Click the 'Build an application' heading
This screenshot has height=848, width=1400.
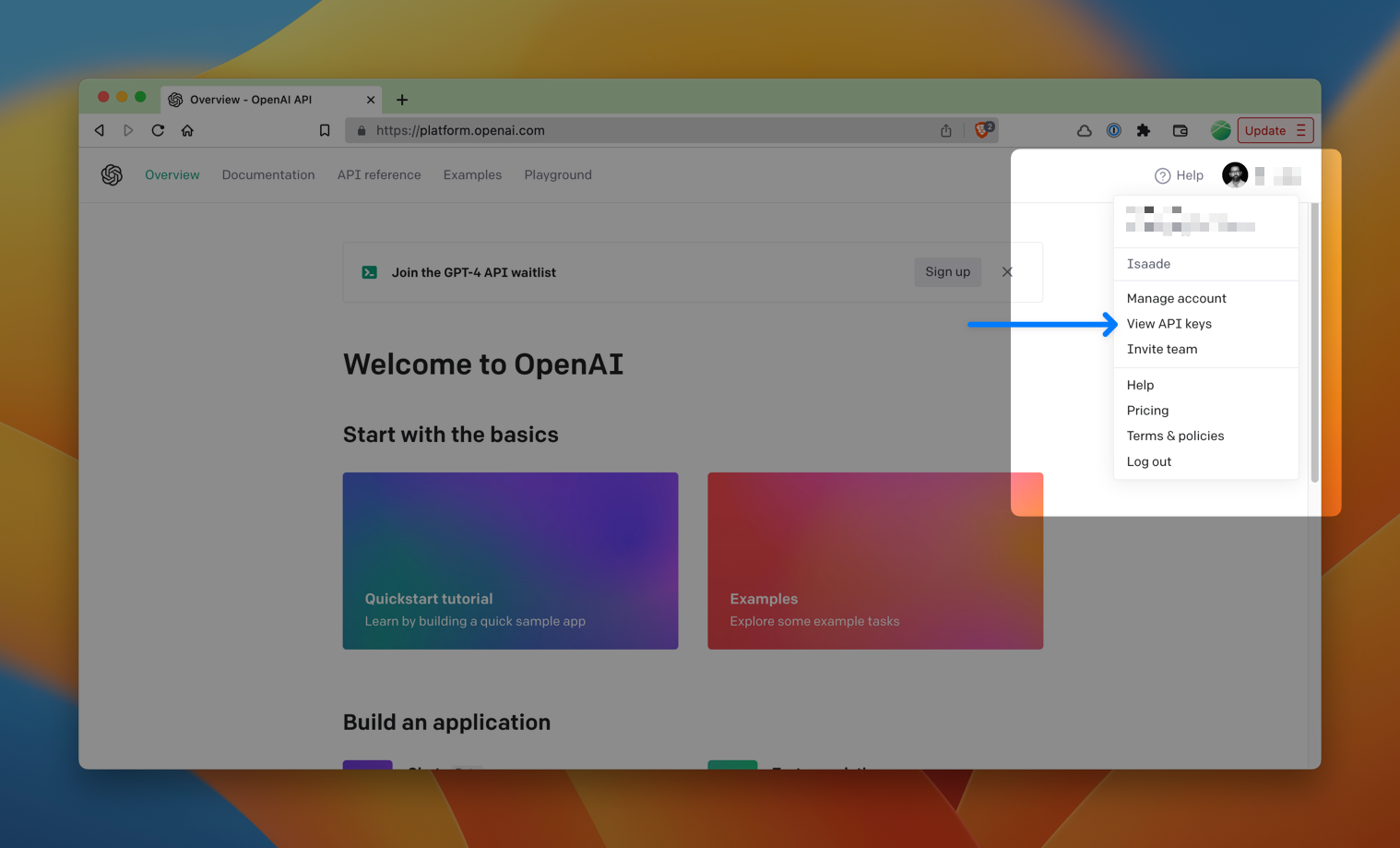(446, 722)
